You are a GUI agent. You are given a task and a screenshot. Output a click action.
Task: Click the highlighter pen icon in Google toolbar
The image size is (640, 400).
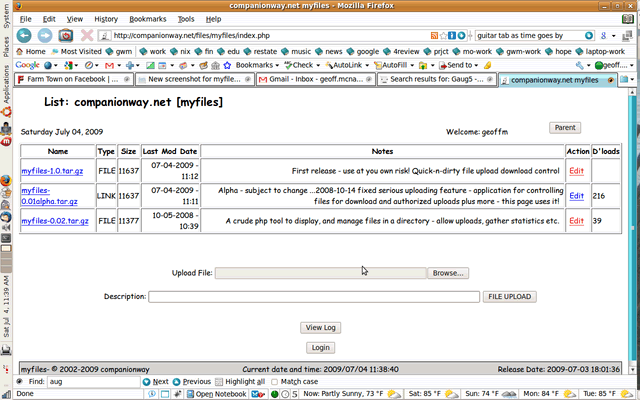[487, 65]
